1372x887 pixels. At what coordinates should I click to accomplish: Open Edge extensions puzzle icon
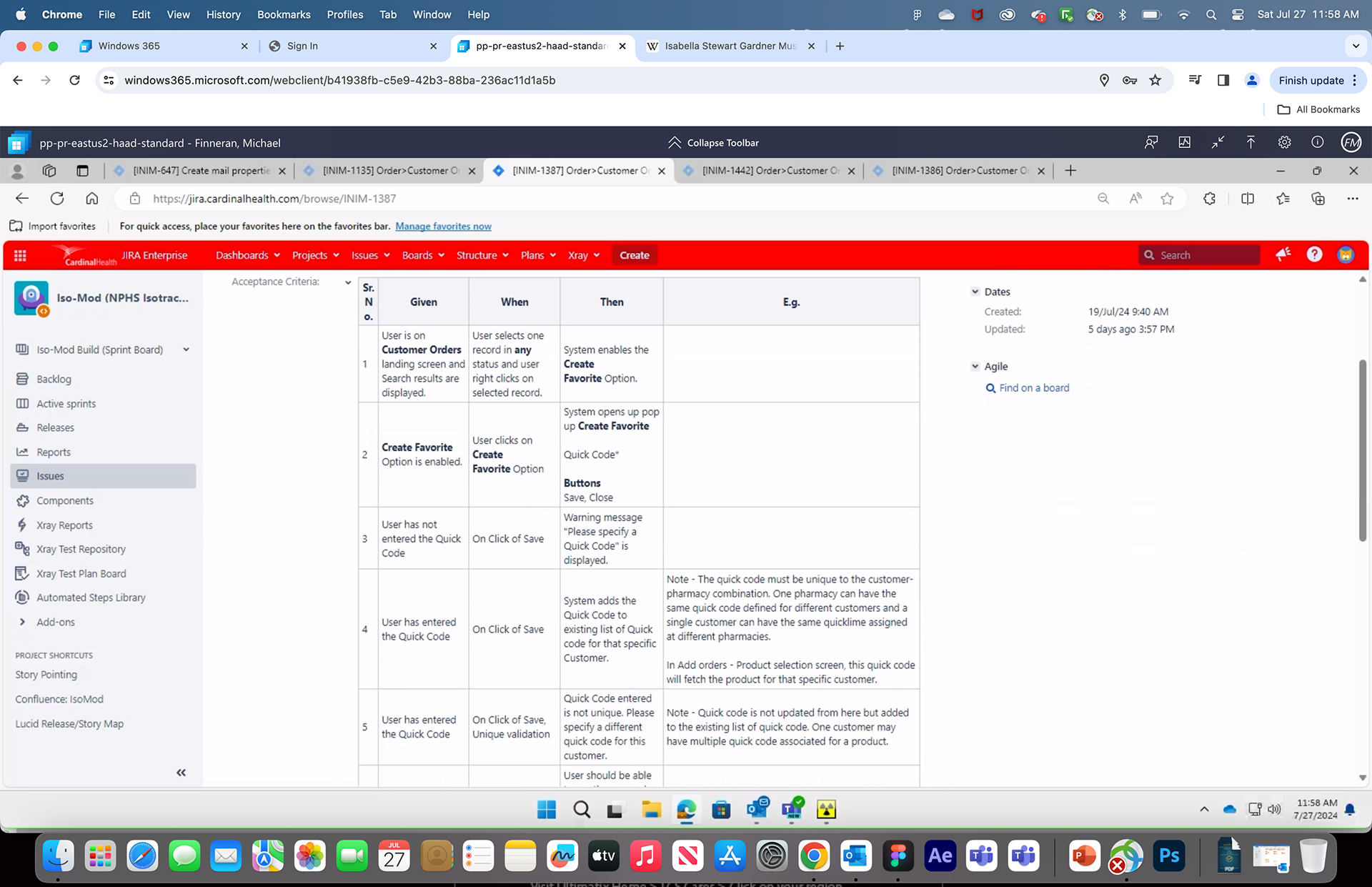pos(1209,199)
